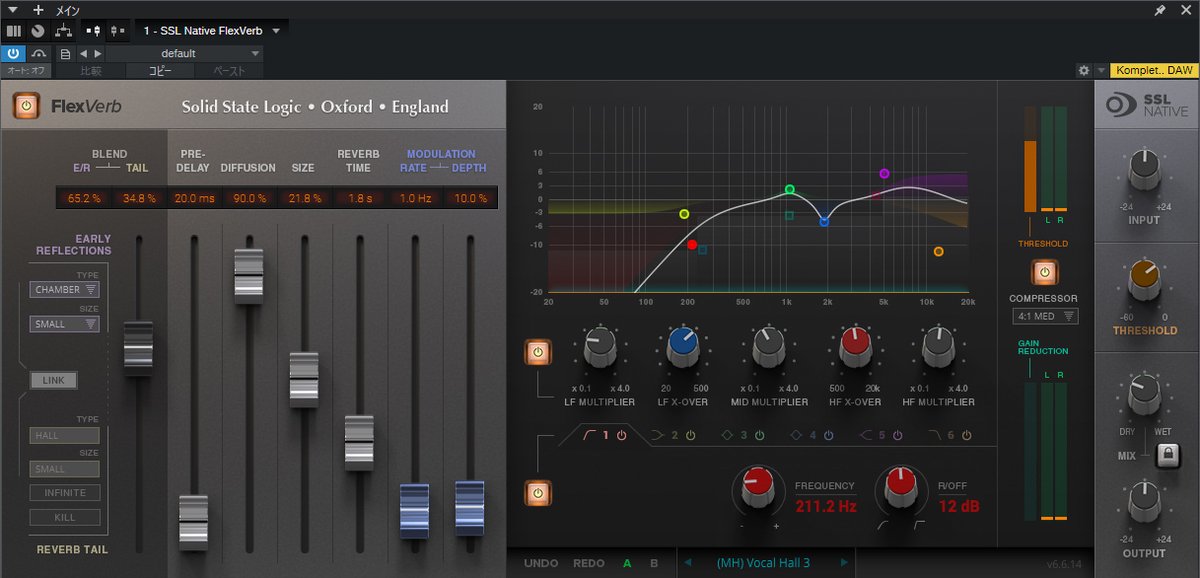Switch to the A preset slot

pos(628,563)
